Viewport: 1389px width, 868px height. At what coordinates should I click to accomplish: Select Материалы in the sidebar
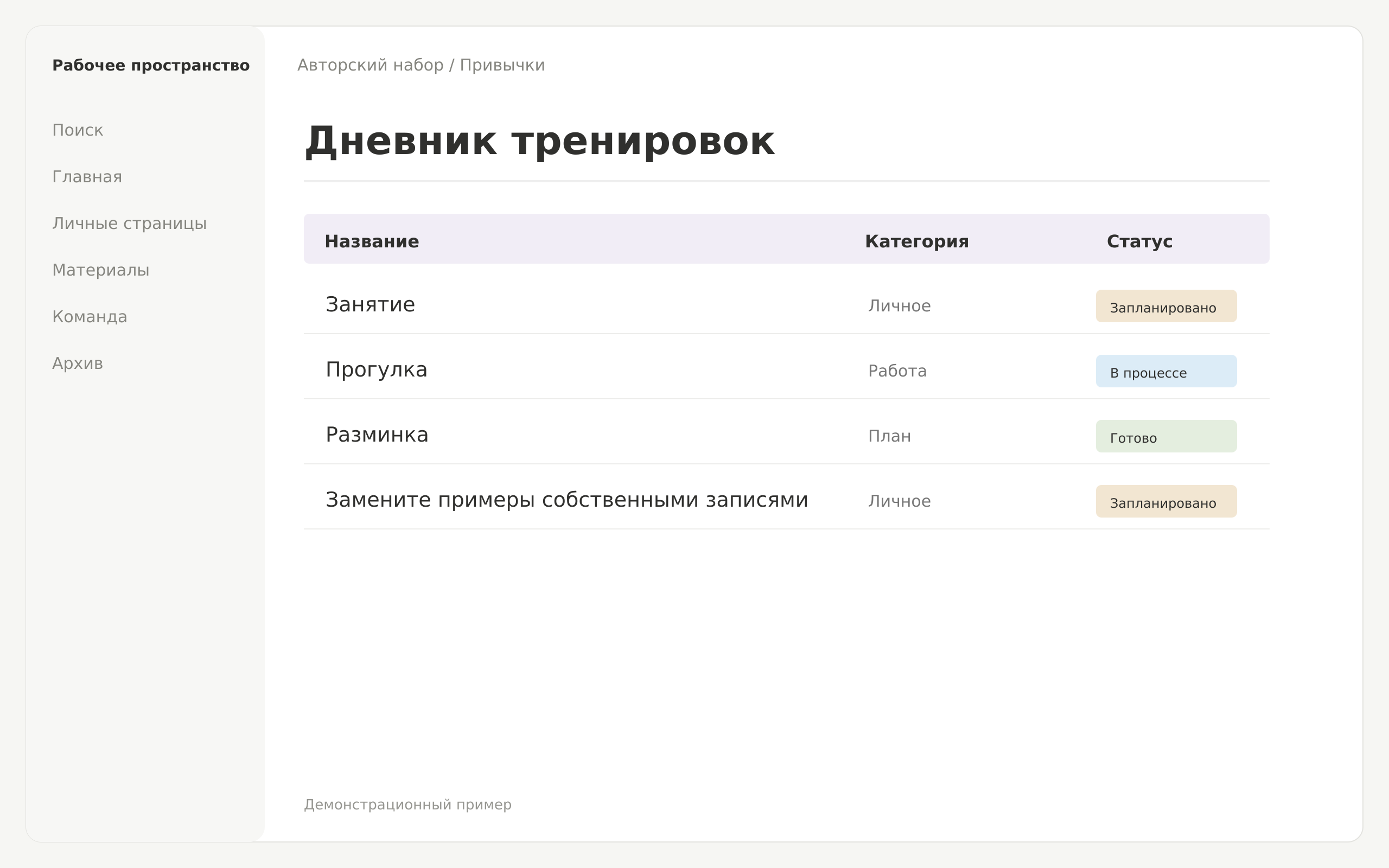[x=101, y=270]
